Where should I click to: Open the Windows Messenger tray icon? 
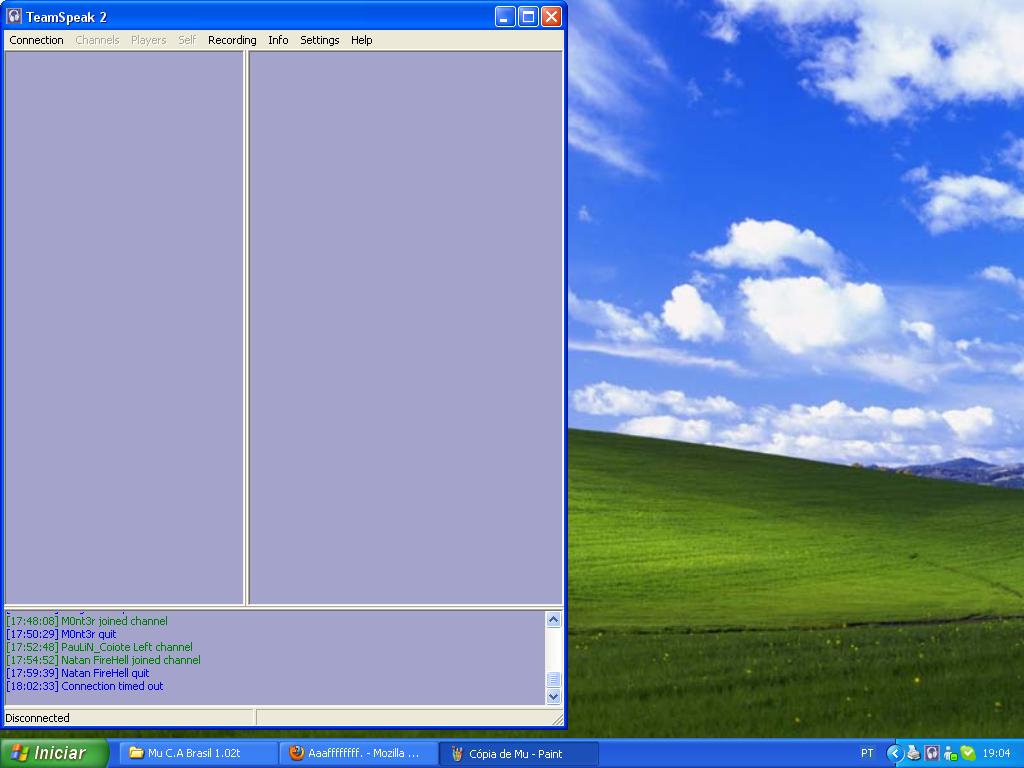click(950, 753)
